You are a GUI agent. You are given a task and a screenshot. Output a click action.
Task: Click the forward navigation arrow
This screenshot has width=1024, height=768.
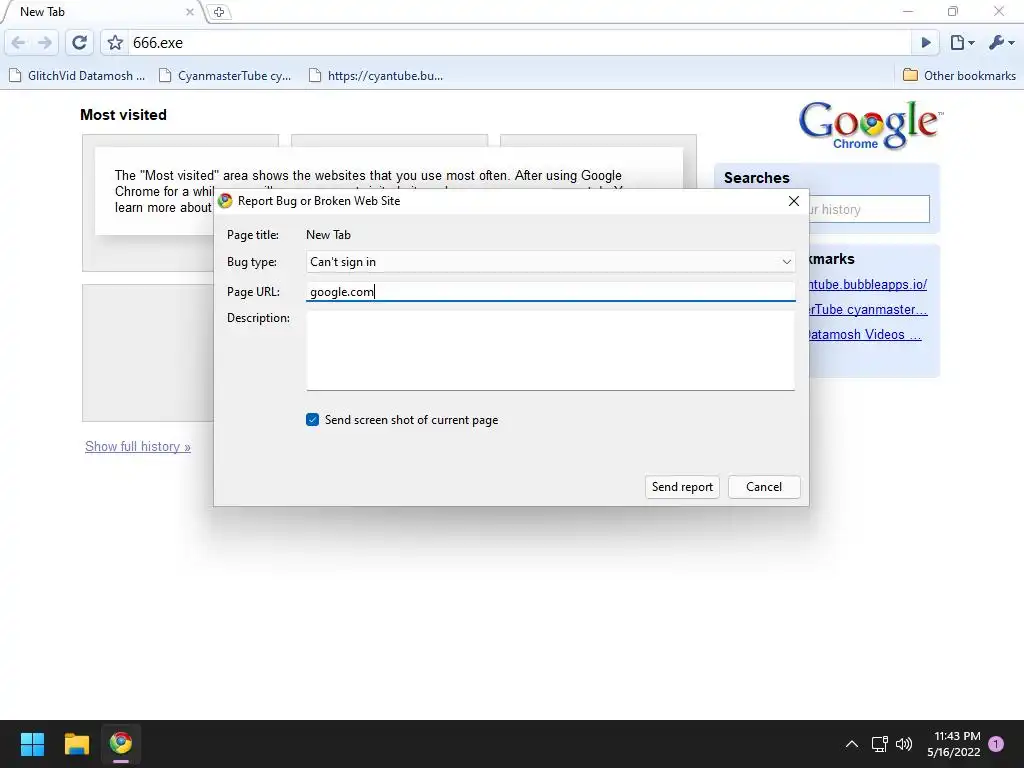[x=44, y=42]
